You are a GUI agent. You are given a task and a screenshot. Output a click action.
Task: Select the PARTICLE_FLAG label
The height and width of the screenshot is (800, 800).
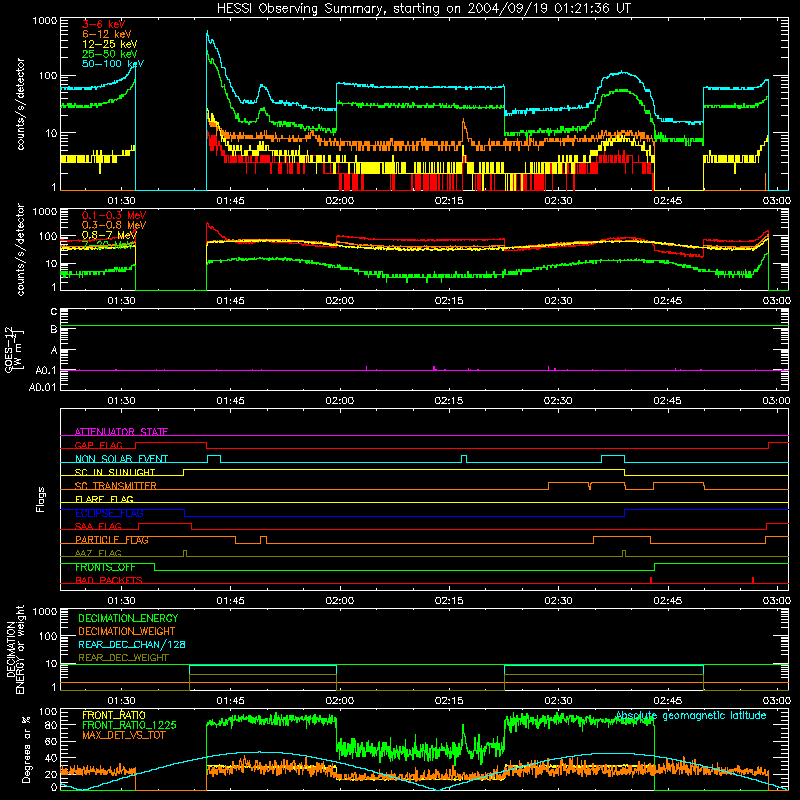click(x=112, y=539)
